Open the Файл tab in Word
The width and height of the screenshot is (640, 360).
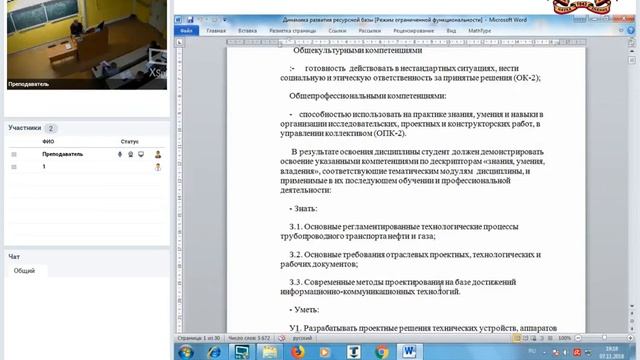pyautogui.click(x=187, y=31)
